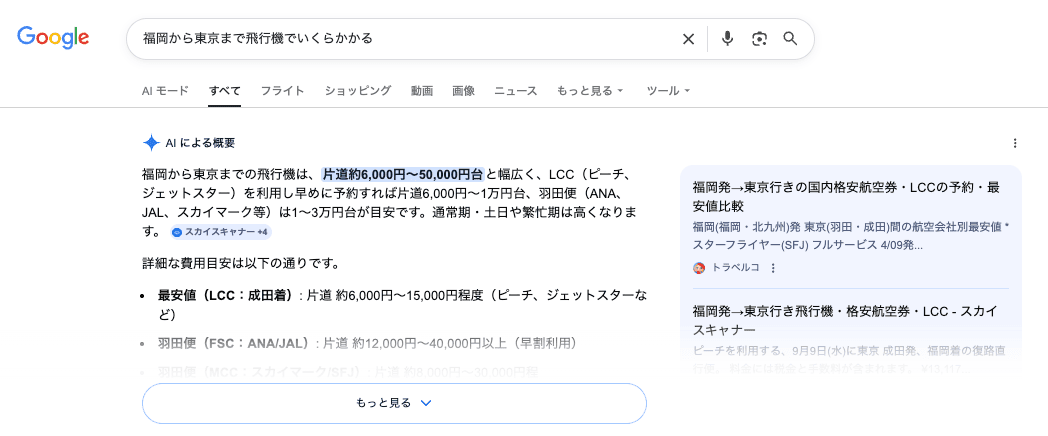Open 福岡発→東京行きの国内格安航空券 link

[x=846, y=196]
